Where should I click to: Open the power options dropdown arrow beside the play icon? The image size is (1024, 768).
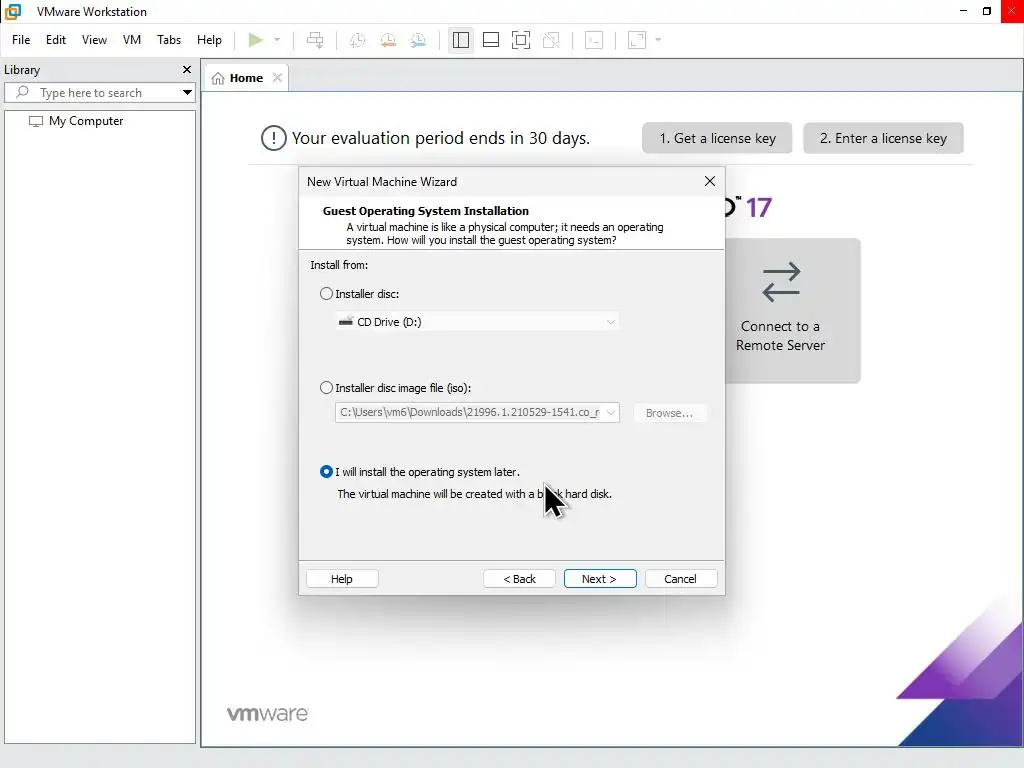[x=277, y=40]
